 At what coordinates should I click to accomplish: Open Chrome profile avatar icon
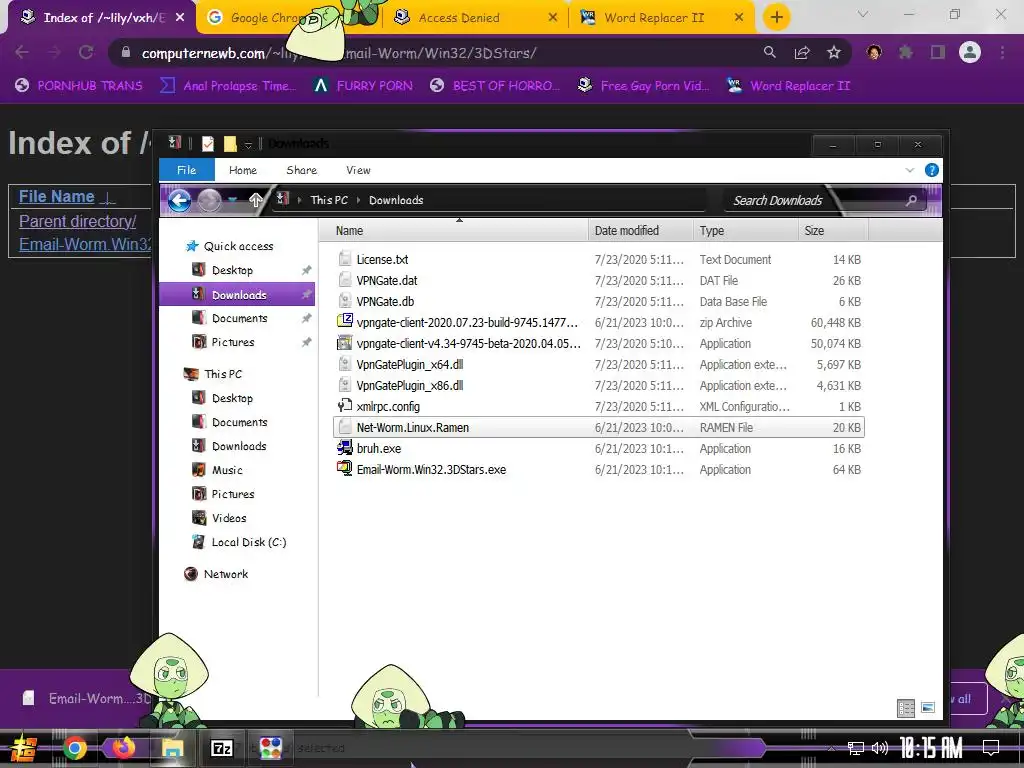(x=970, y=52)
